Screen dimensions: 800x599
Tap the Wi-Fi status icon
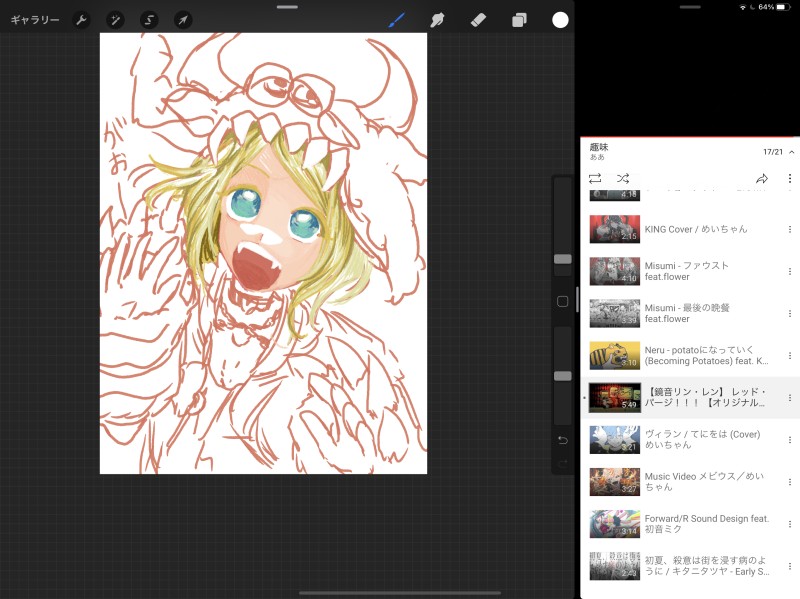click(743, 7)
